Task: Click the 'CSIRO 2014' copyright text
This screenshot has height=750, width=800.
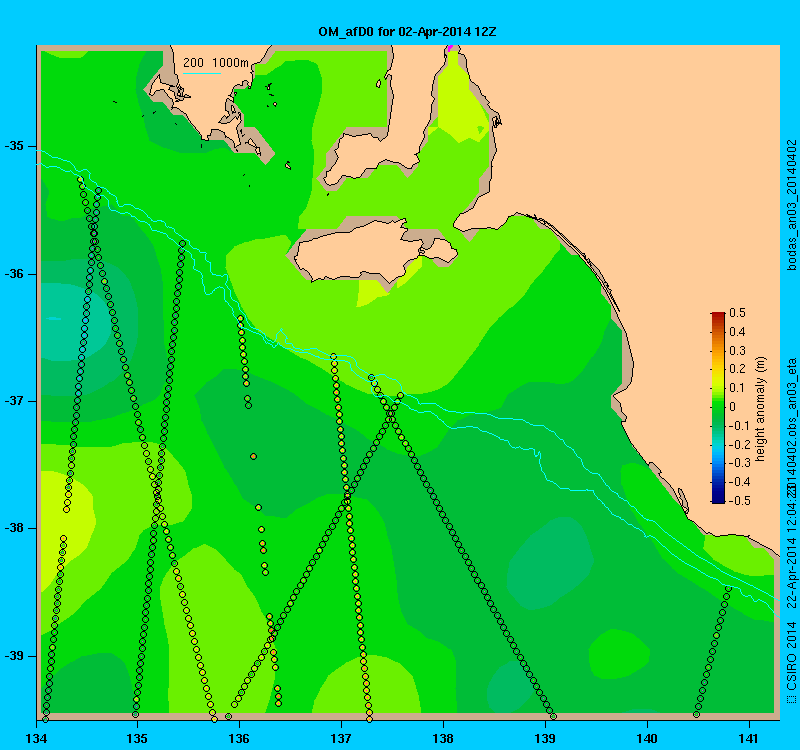Action: pos(791,656)
